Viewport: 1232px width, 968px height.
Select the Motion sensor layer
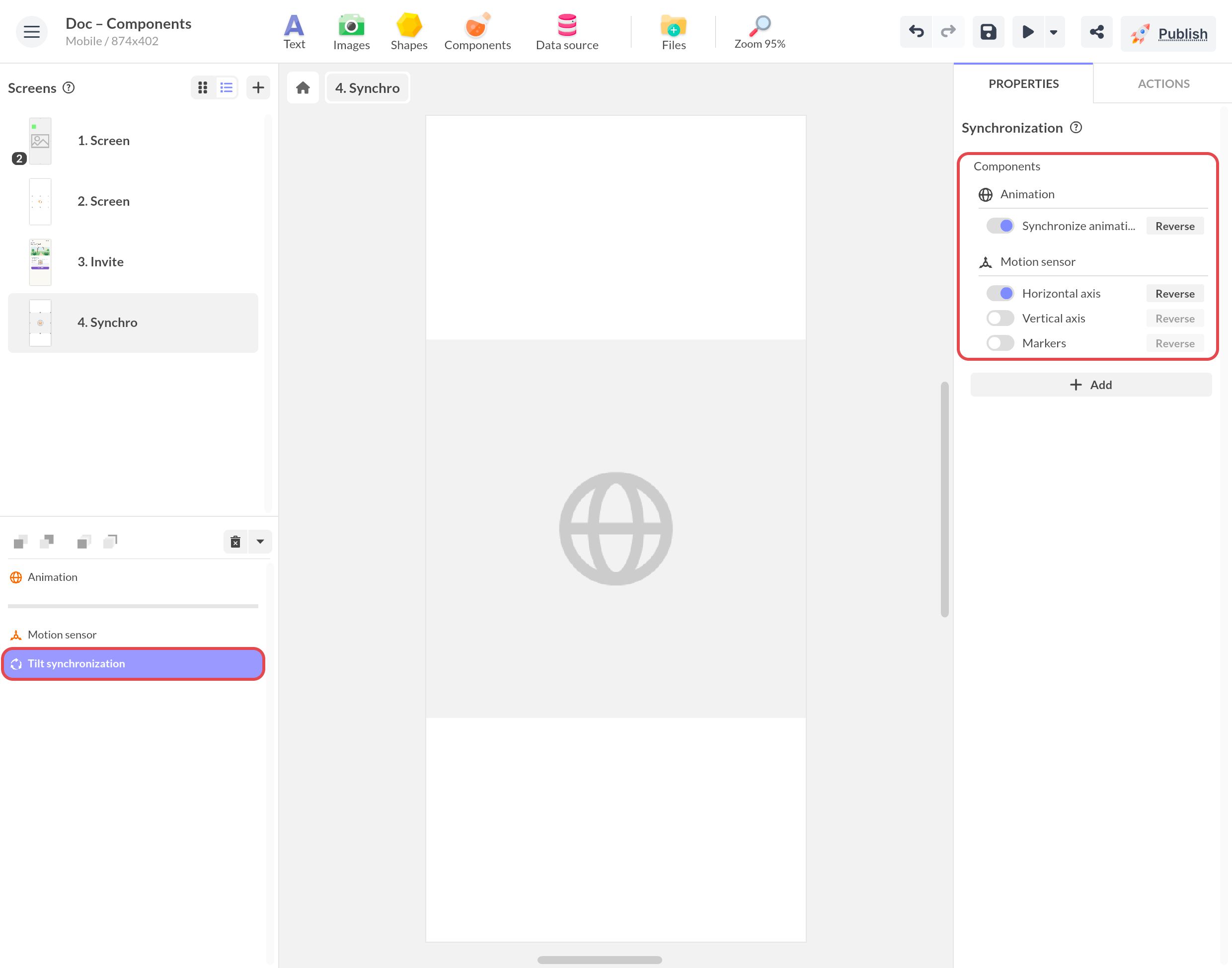click(x=133, y=635)
